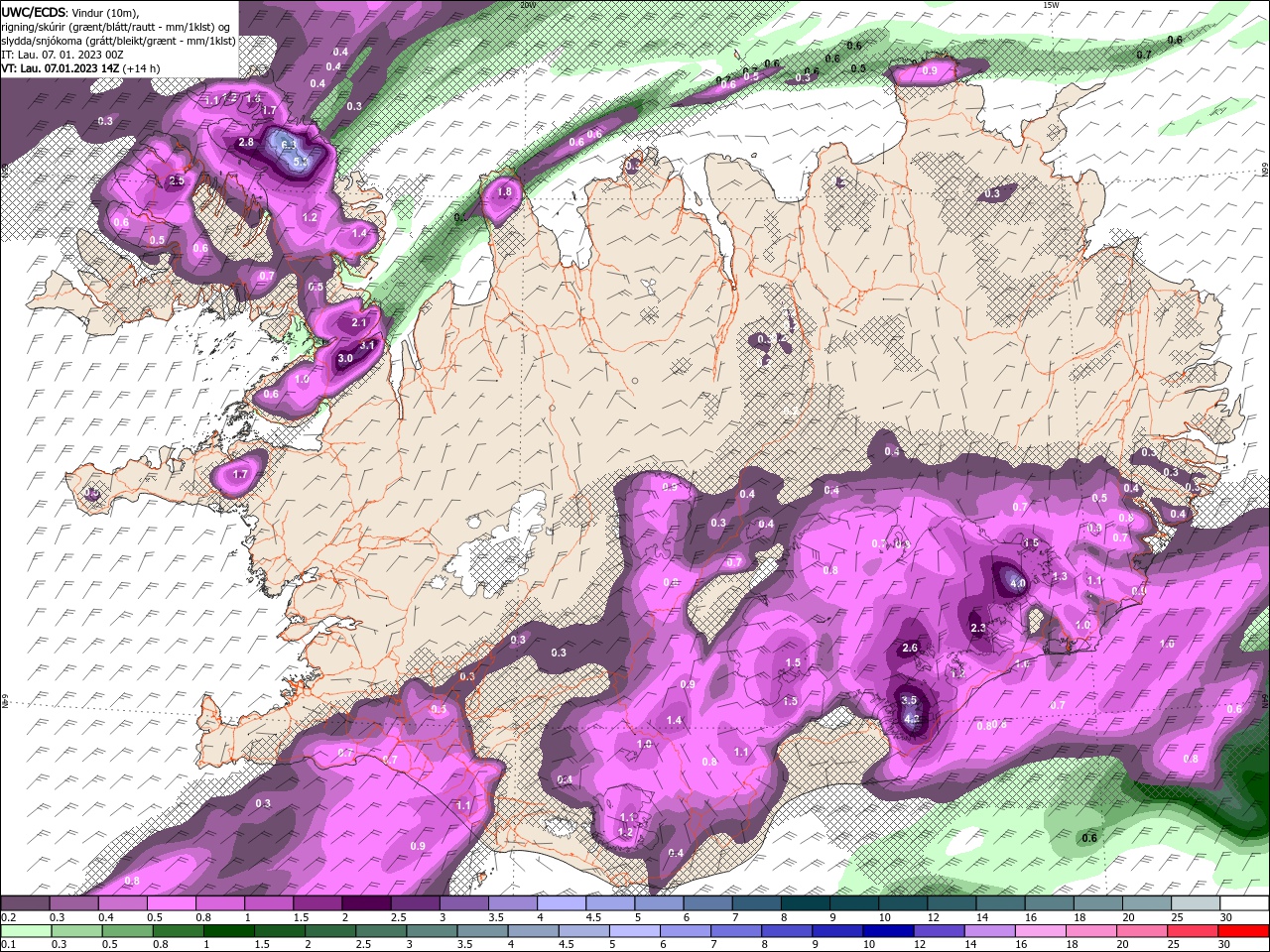
Task: Click the 2.1 snowfall value label
Action: tap(359, 322)
